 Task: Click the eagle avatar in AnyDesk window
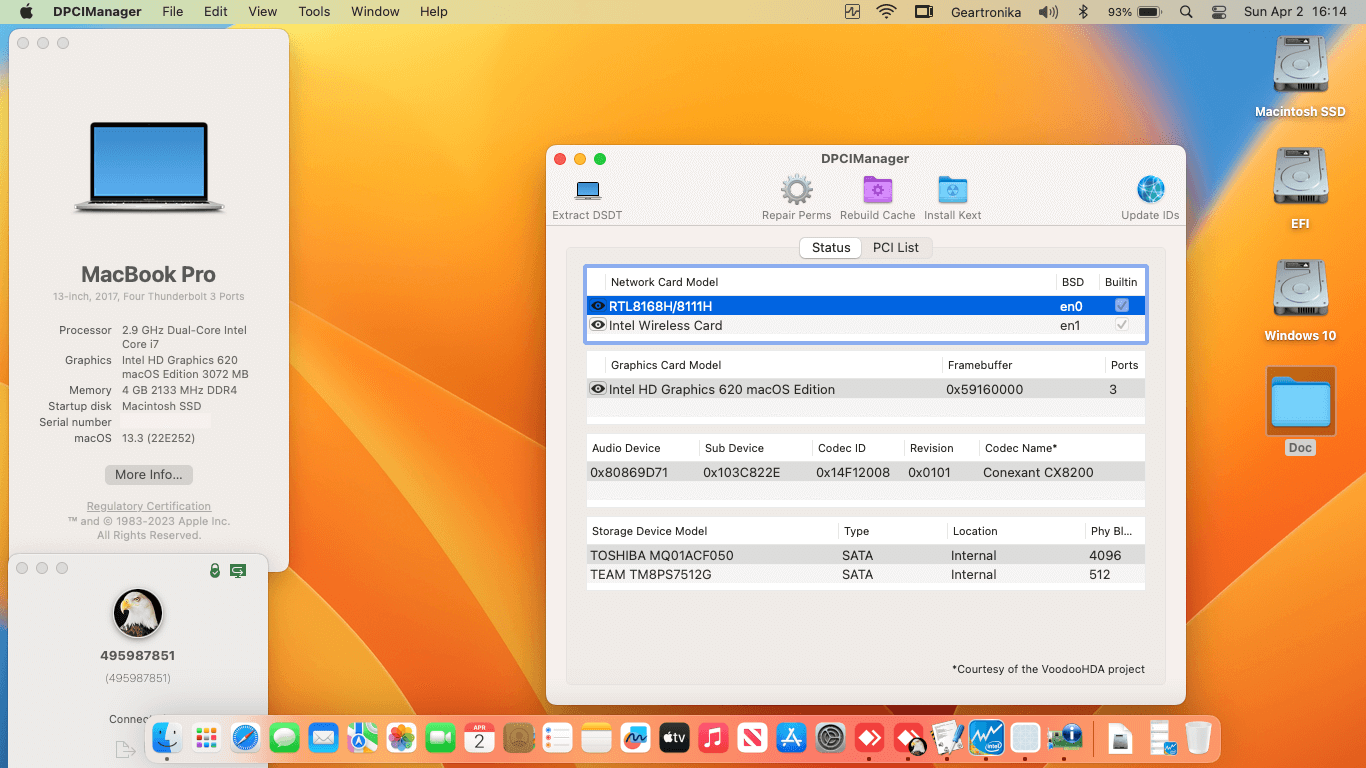(138, 613)
